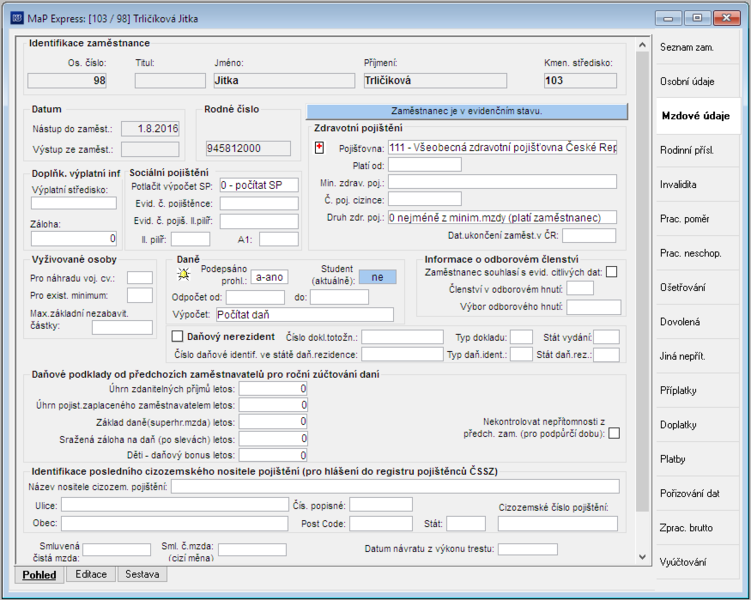
Task: Click the Příjmení field Trličíková
Action: pyautogui.click(x=435, y=80)
